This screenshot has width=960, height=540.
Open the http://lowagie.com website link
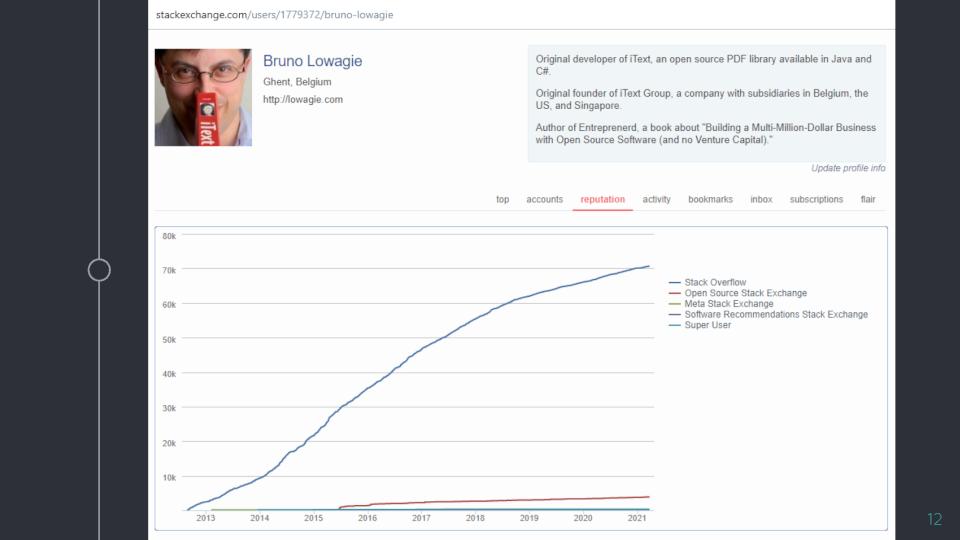tap(303, 99)
